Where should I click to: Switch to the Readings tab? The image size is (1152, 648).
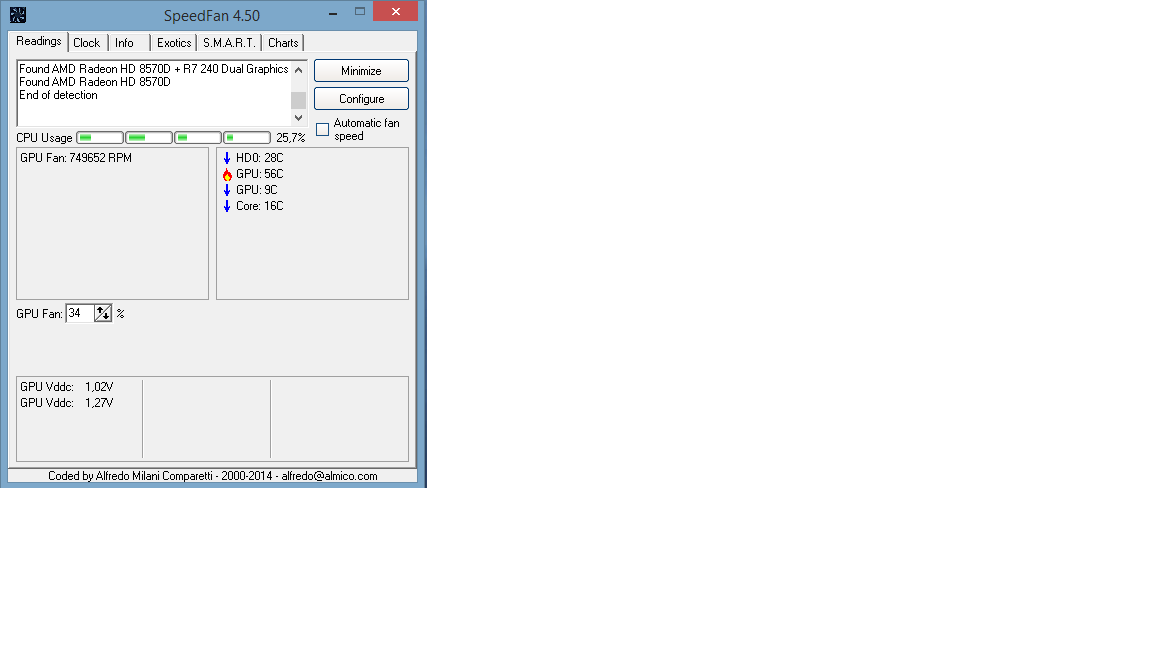(x=39, y=41)
